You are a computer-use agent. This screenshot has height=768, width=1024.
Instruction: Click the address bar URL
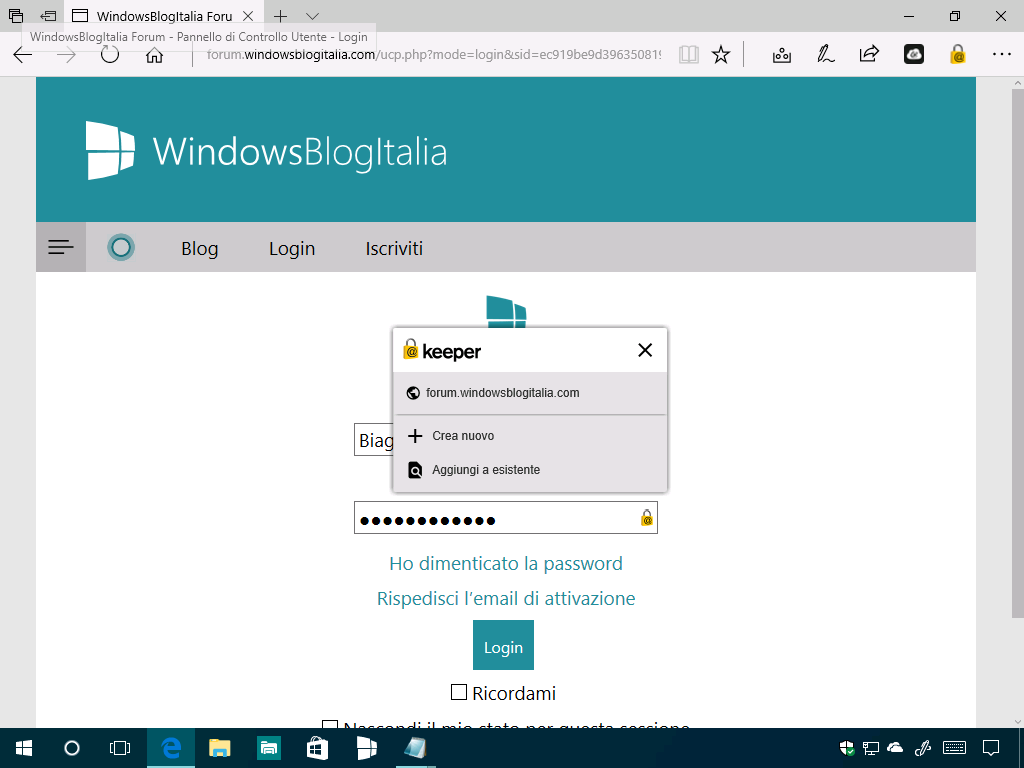click(x=434, y=55)
